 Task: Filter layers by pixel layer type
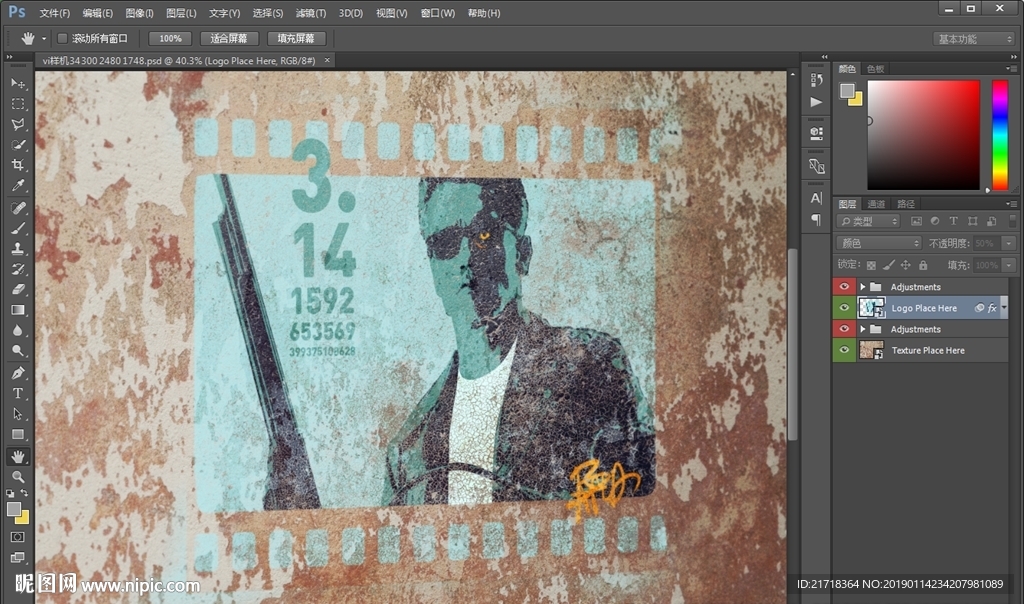pos(916,221)
